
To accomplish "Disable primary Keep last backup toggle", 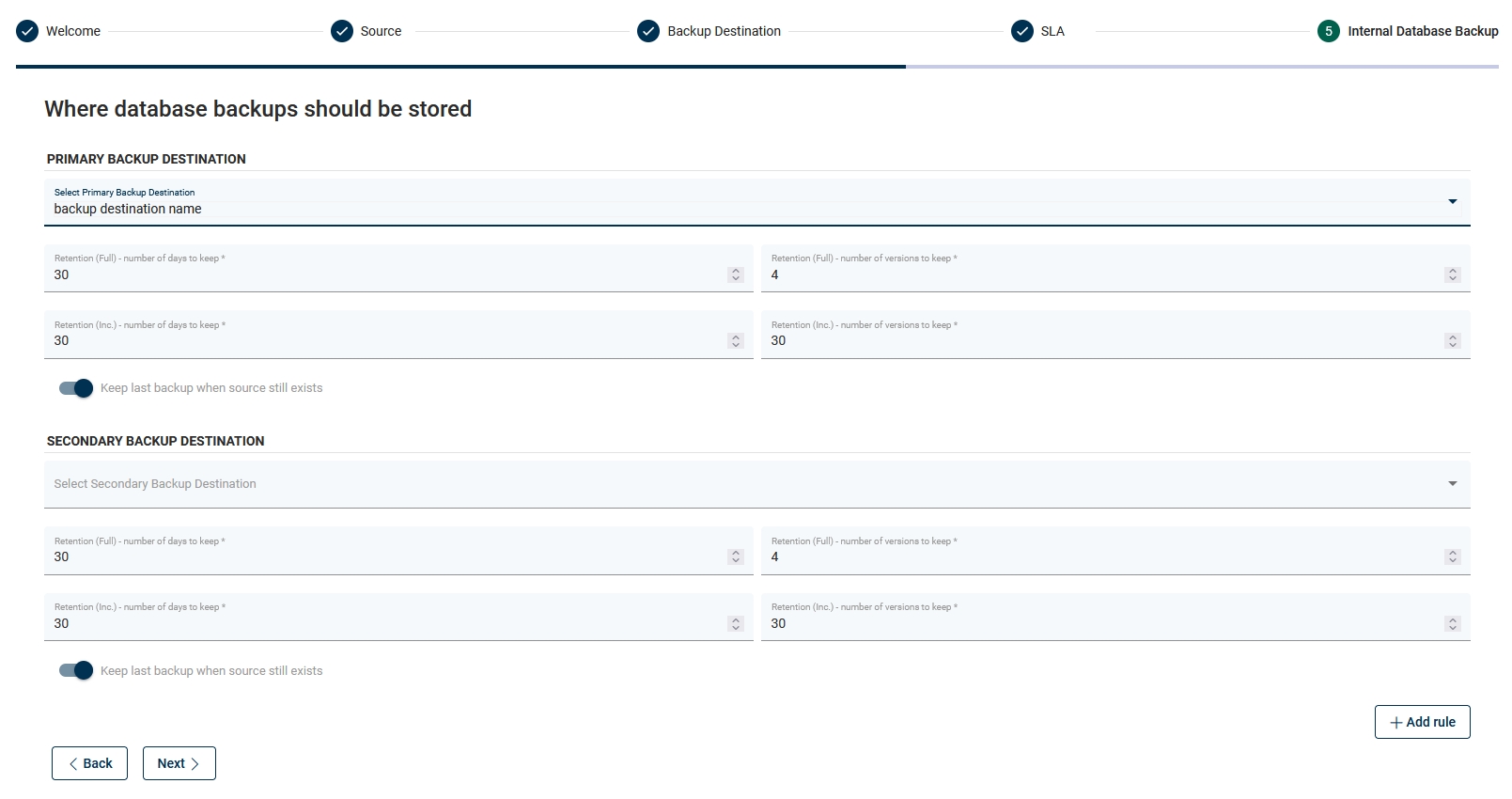I will pos(76,388).
